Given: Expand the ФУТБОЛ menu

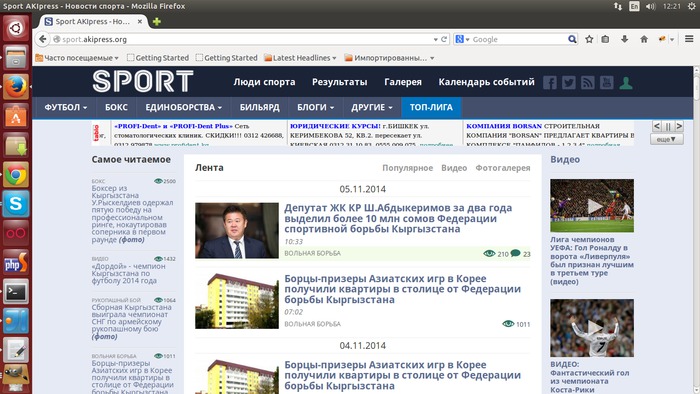Looking at the screenshot, I should point(66,108).
